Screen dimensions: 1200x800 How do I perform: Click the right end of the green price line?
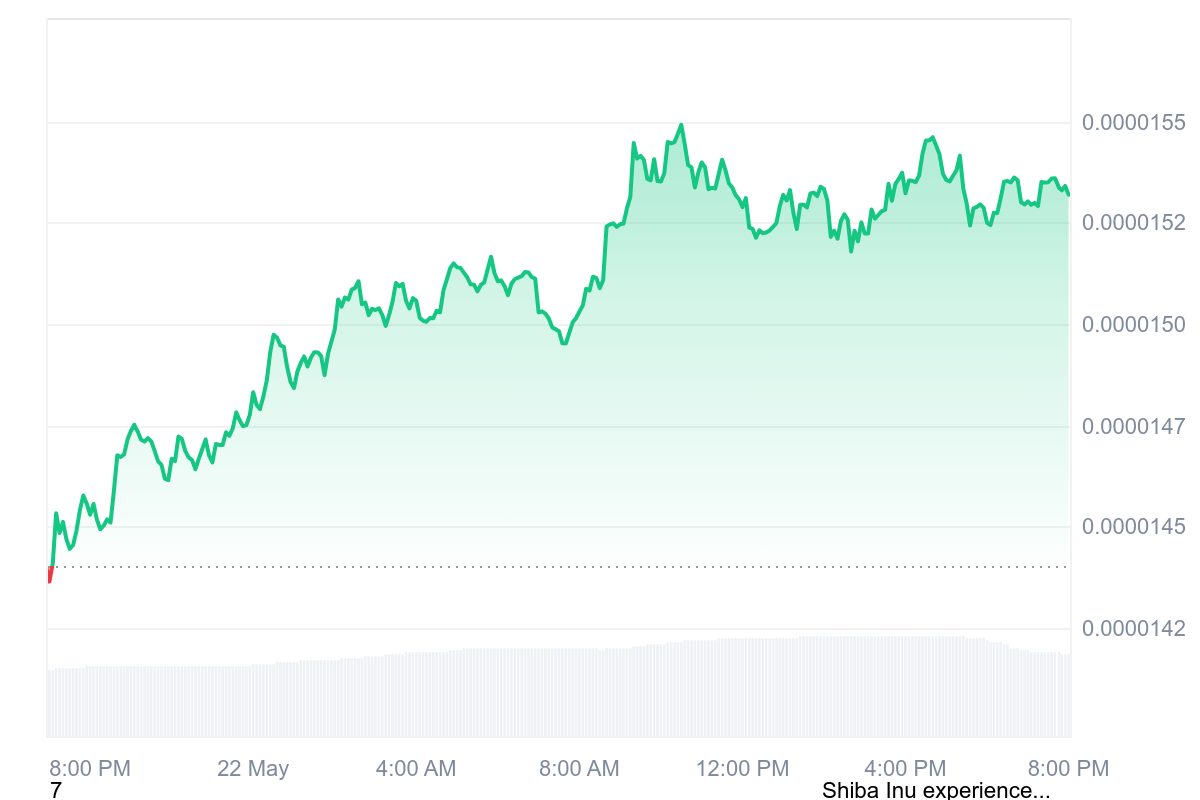[x=1068, y=194]
